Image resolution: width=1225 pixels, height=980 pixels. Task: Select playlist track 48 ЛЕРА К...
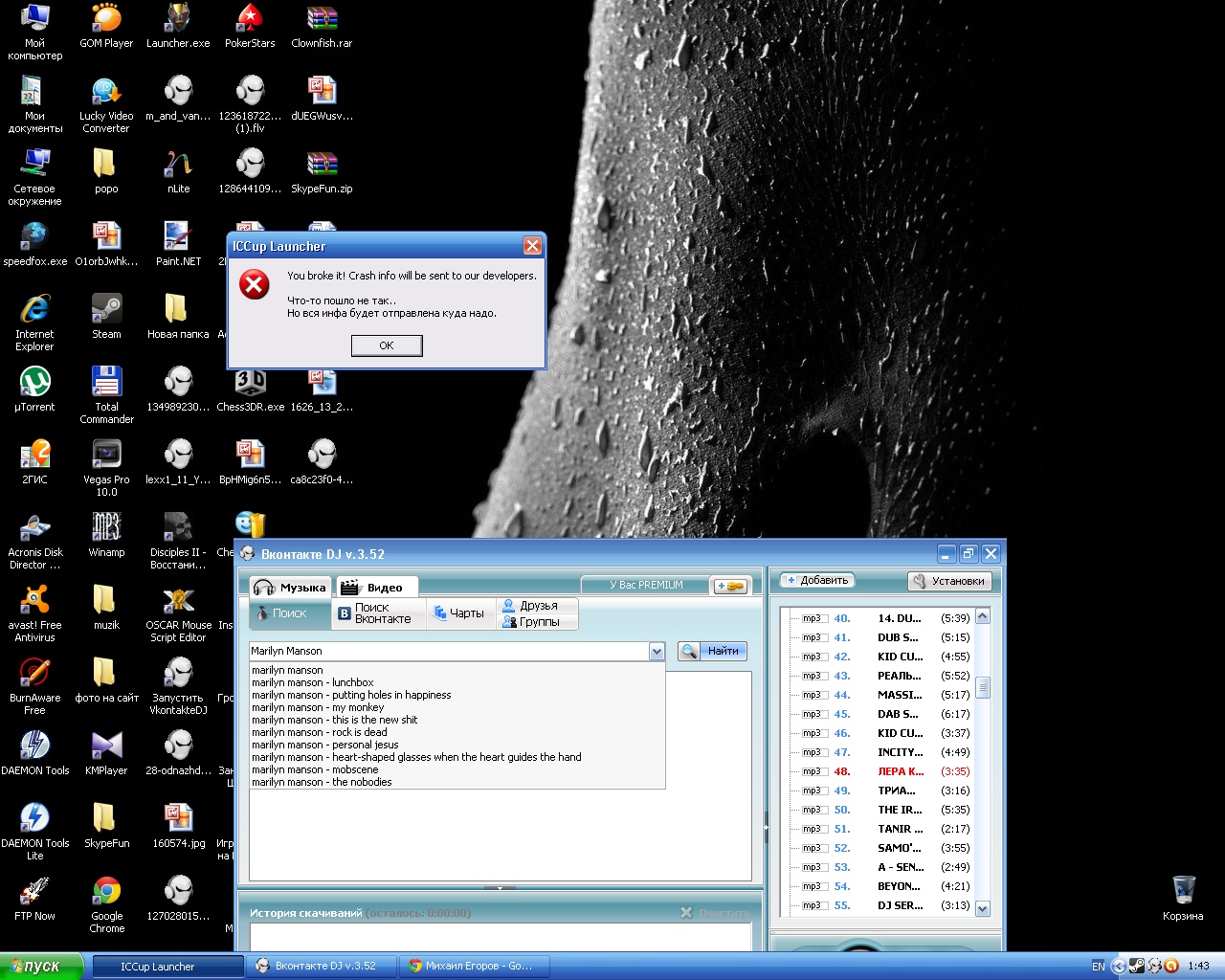[x=885, y=771]
